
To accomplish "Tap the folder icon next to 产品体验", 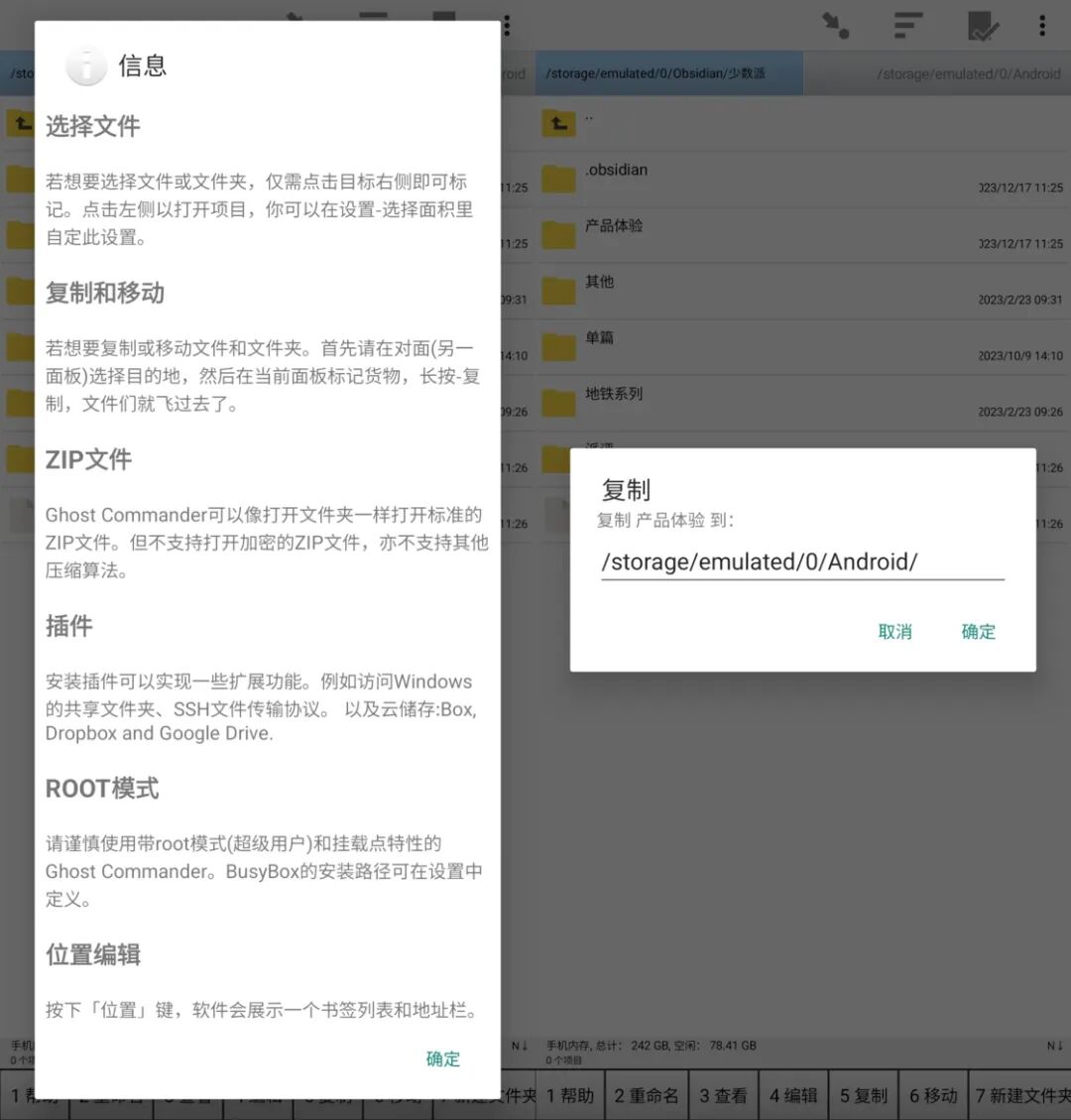I will (x=558, y=235).
